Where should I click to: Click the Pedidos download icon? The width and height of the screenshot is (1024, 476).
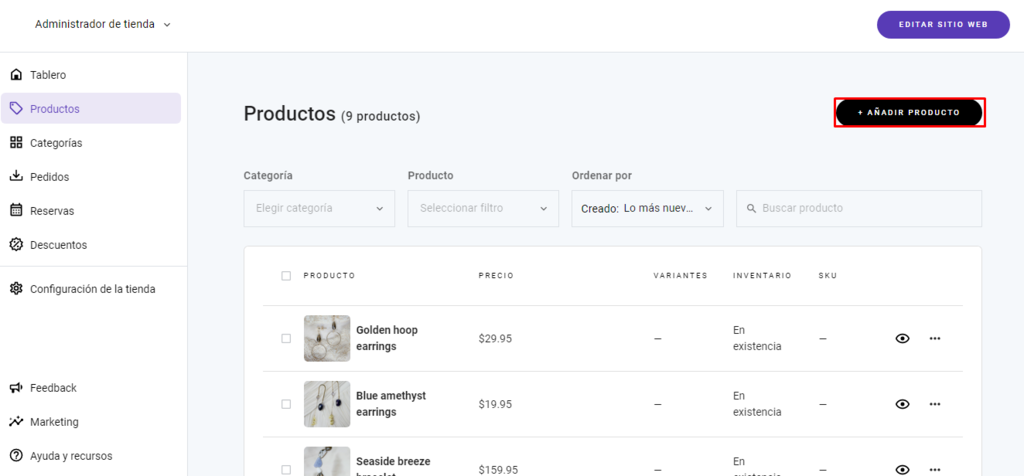16,176
